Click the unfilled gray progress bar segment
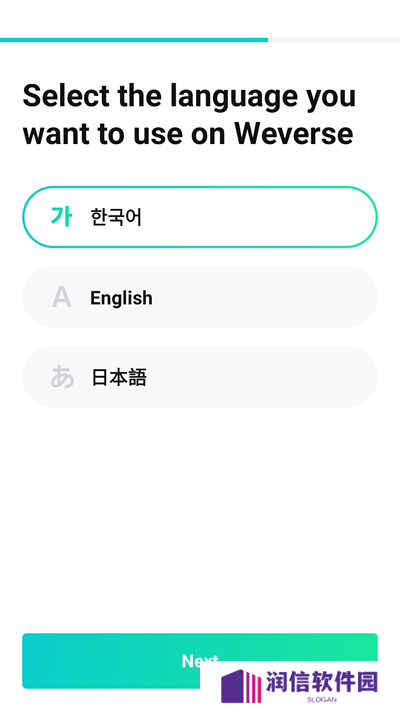 click(x=334, y=40)
